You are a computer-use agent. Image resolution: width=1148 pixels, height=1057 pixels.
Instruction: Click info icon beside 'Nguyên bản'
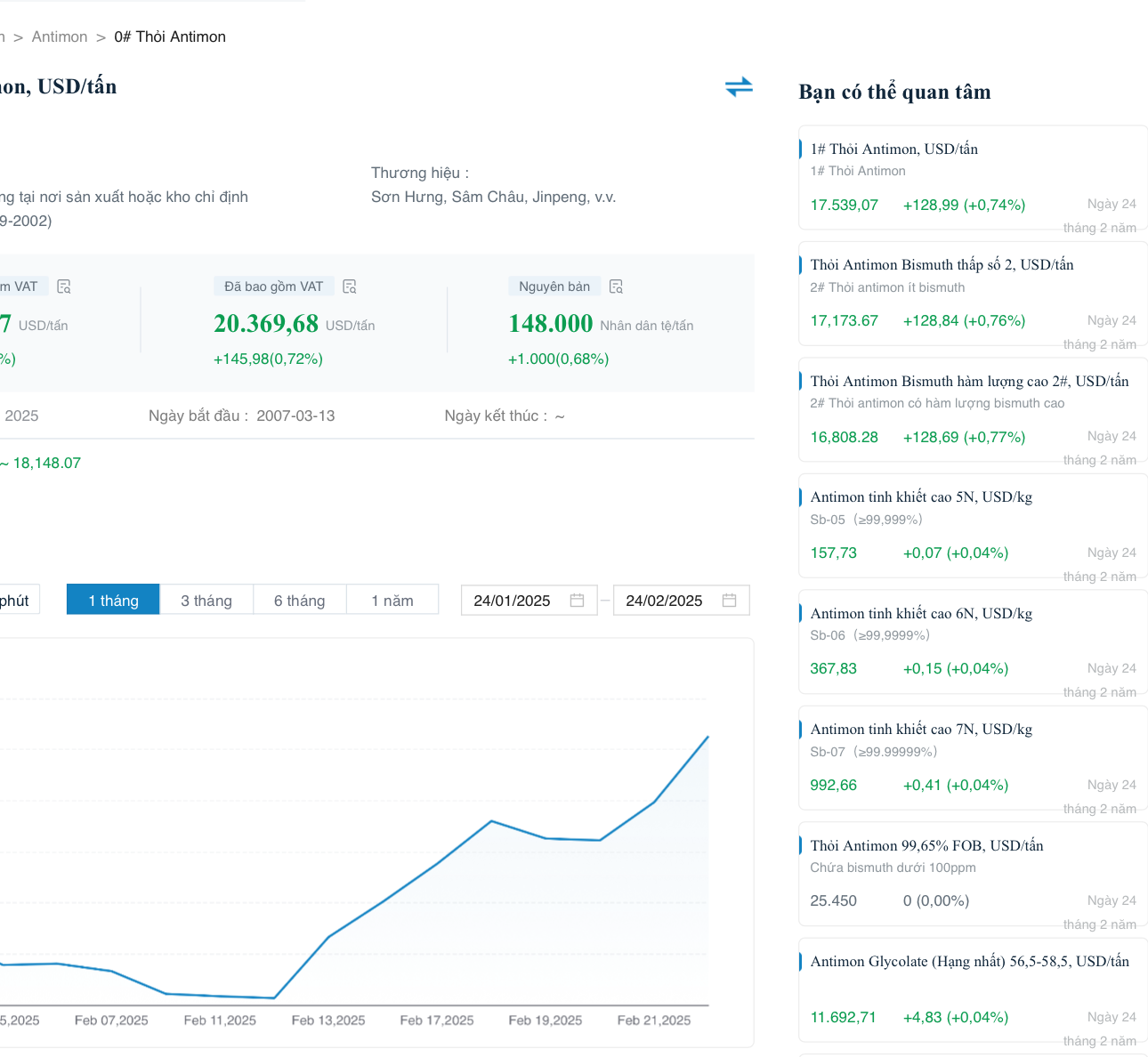616,286
